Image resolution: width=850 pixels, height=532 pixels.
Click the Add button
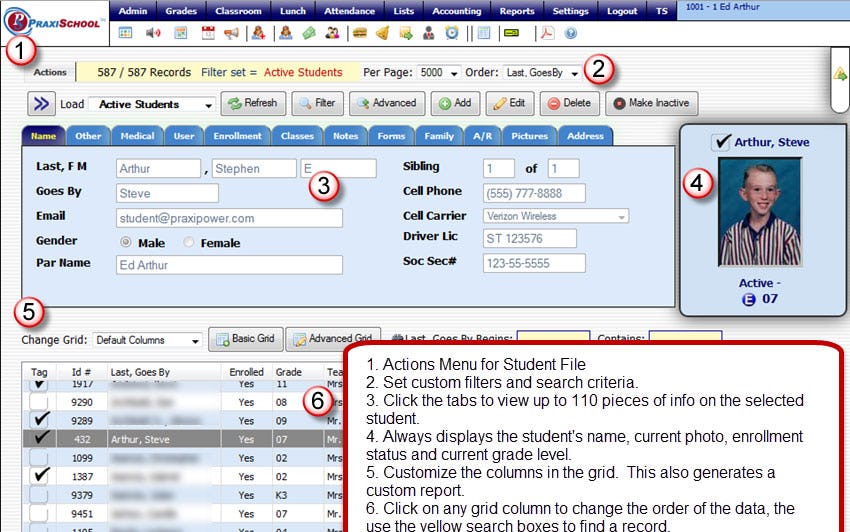(455, 103)
